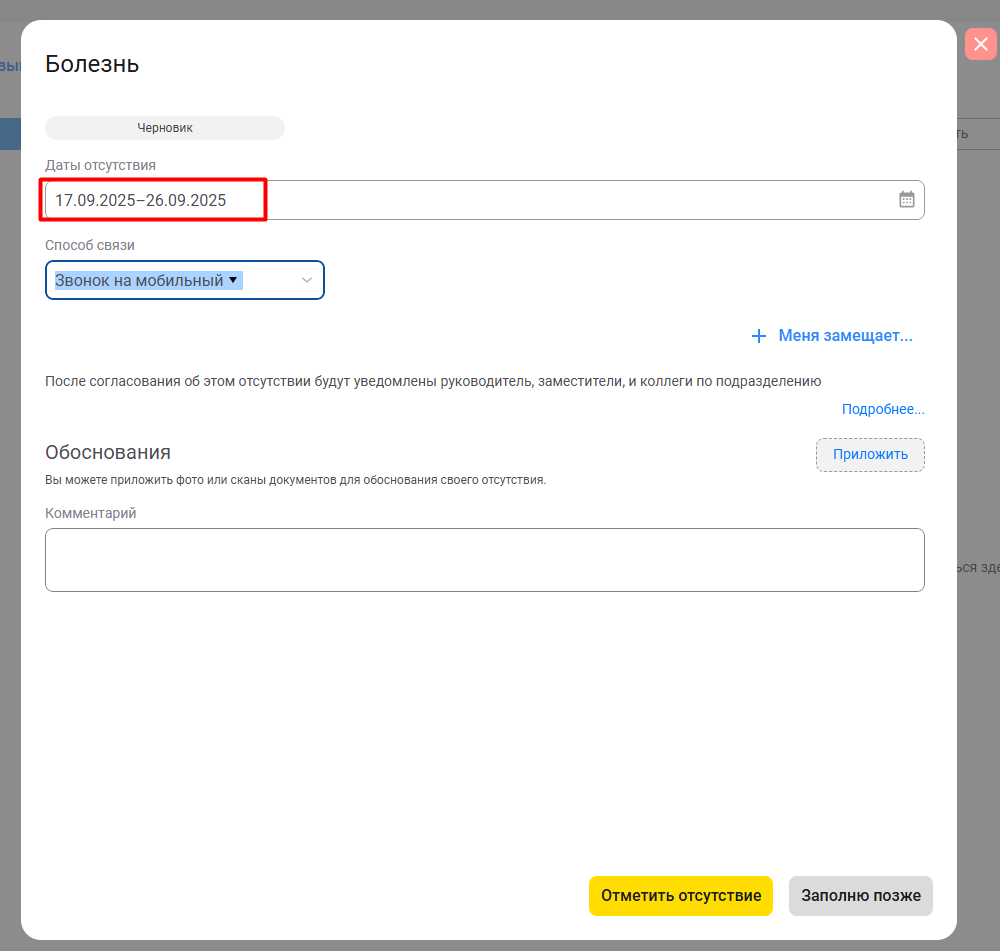Screen dimensions: 1000x951
Task: Open the Подробнее... link
Action: (882, 409)
